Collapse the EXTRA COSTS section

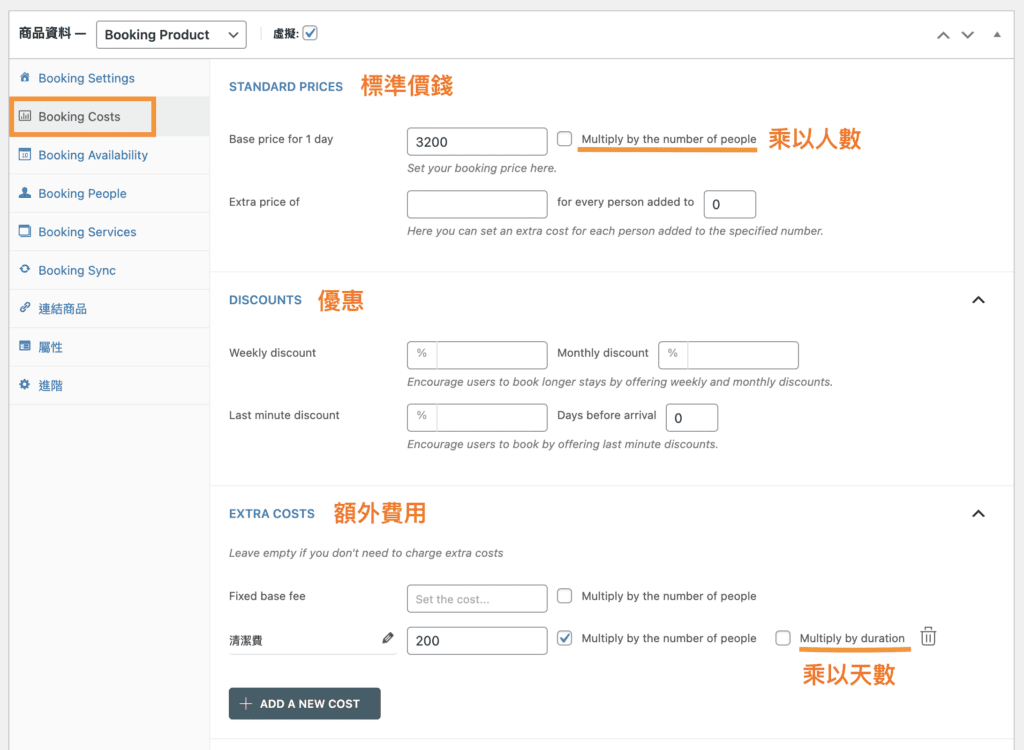click(x=978, y=513)
